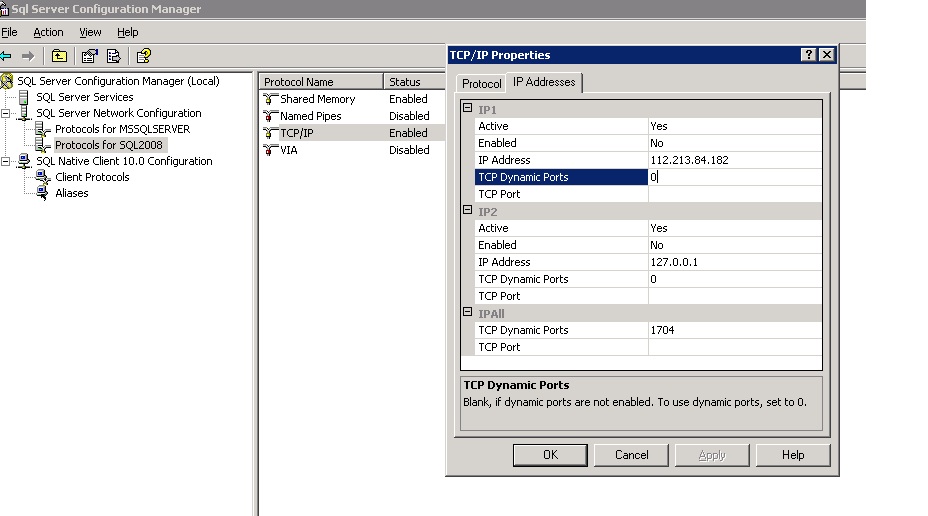Collapse the IP2 property group
This screenshot has width=928, height=516.
pos(468,209)
